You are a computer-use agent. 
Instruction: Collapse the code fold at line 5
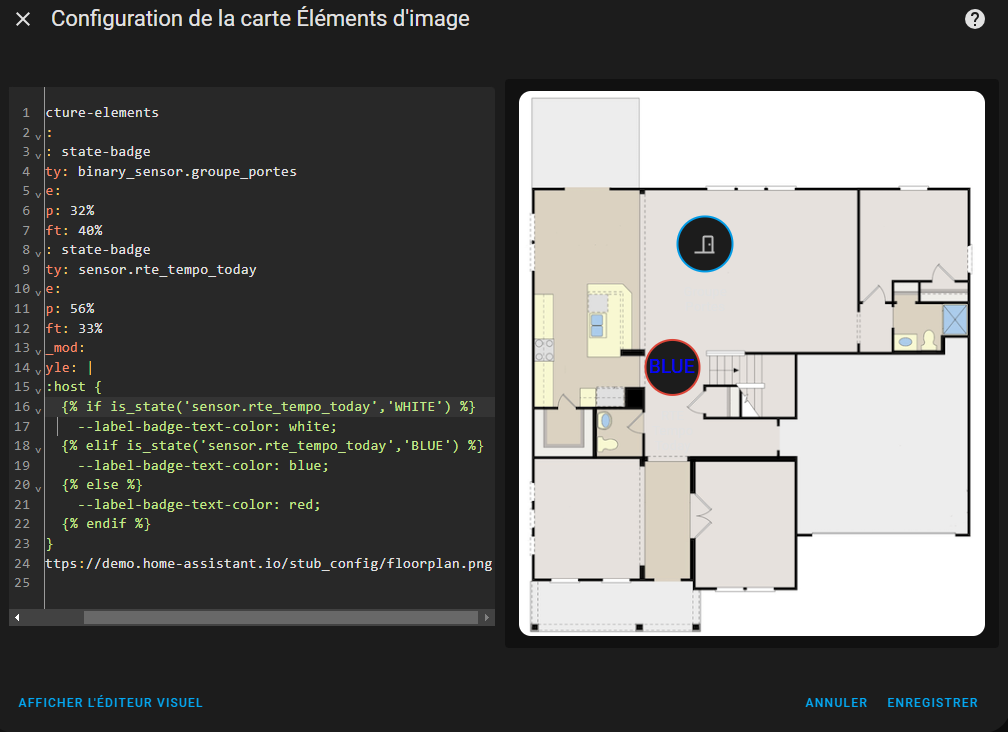tap(38, 193)
